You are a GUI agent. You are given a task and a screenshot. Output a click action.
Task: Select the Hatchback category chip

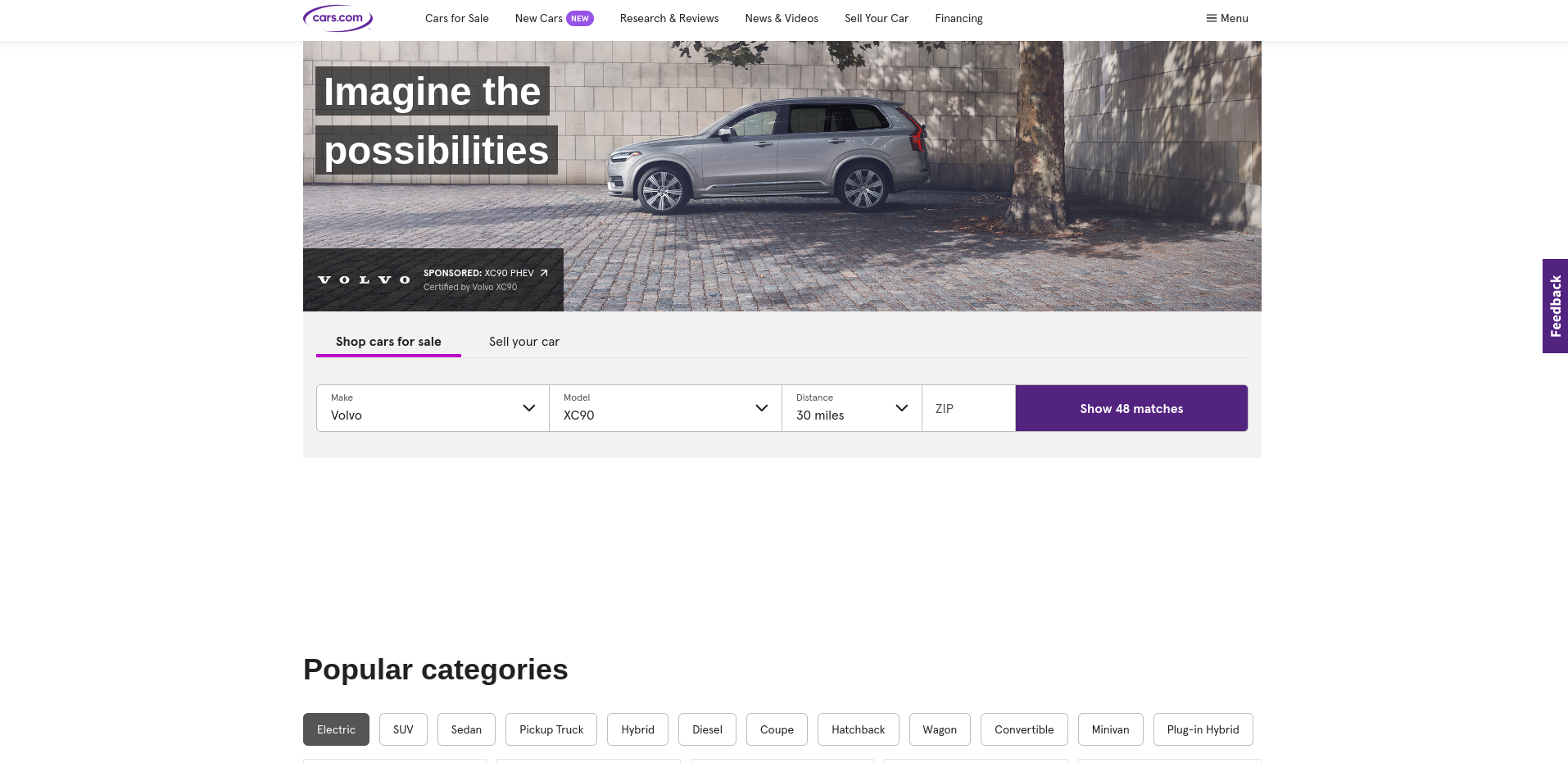coord(858,729)
